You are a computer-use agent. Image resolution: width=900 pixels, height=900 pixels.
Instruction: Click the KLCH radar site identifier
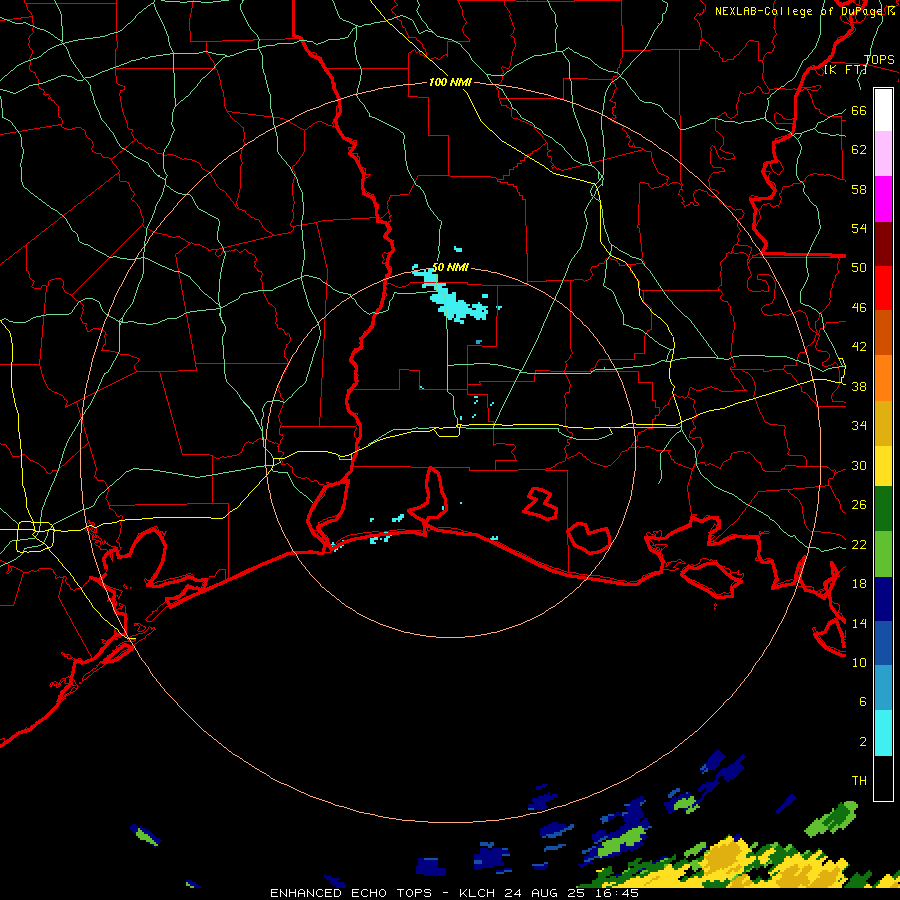click(477, 893)
